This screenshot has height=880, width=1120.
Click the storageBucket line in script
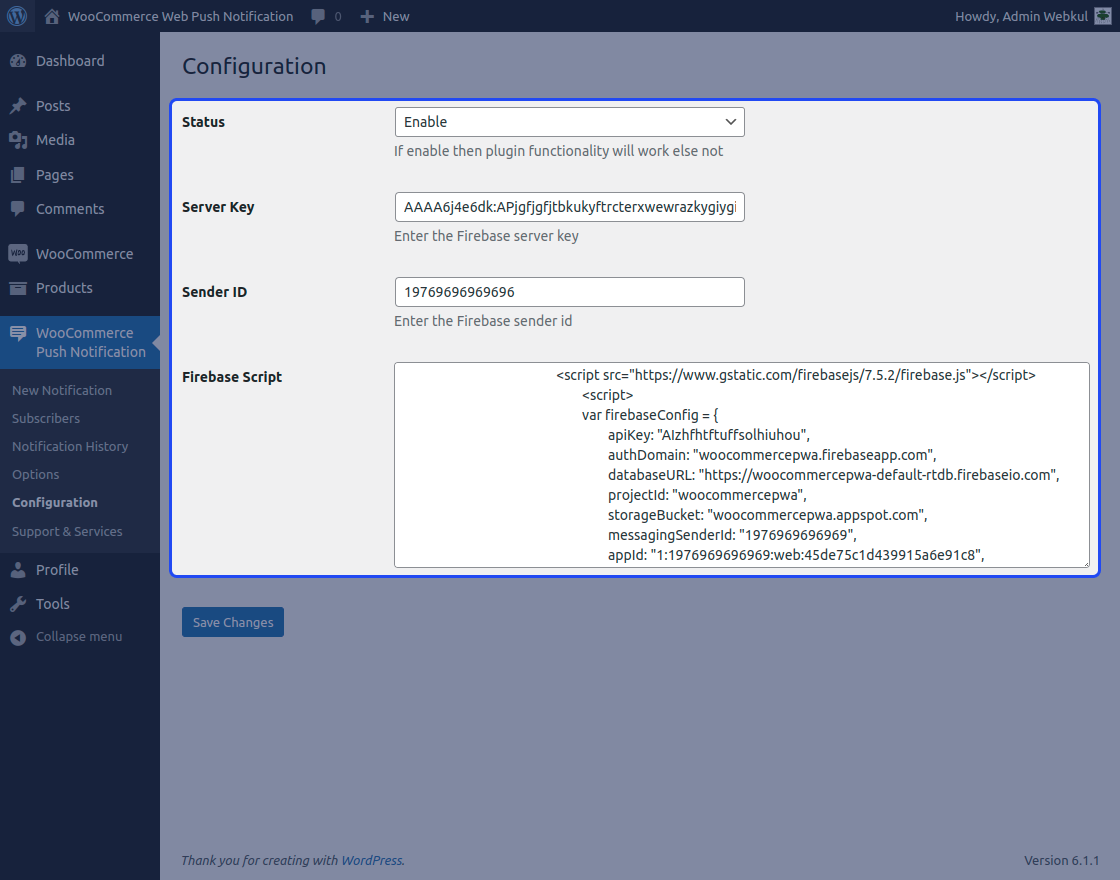tap(768, 515)
